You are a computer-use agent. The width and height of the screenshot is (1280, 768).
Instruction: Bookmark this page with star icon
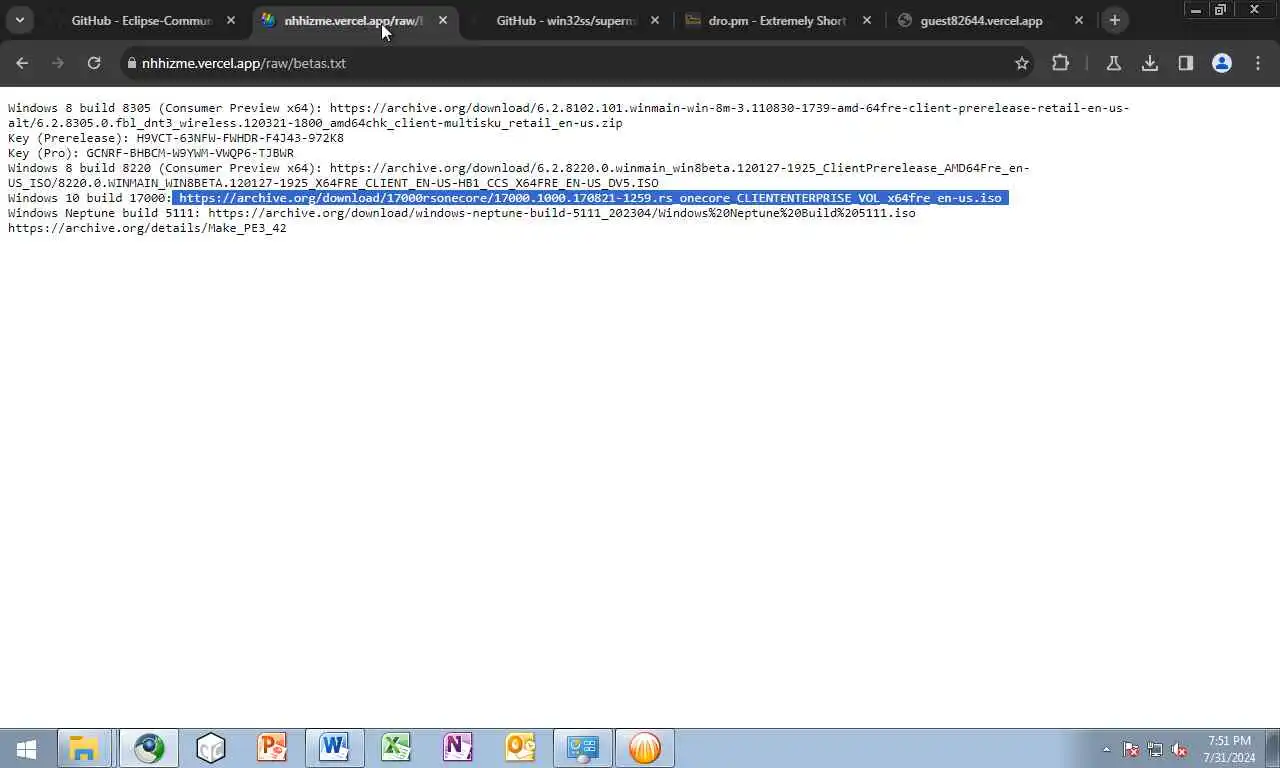click(1022, 63)
